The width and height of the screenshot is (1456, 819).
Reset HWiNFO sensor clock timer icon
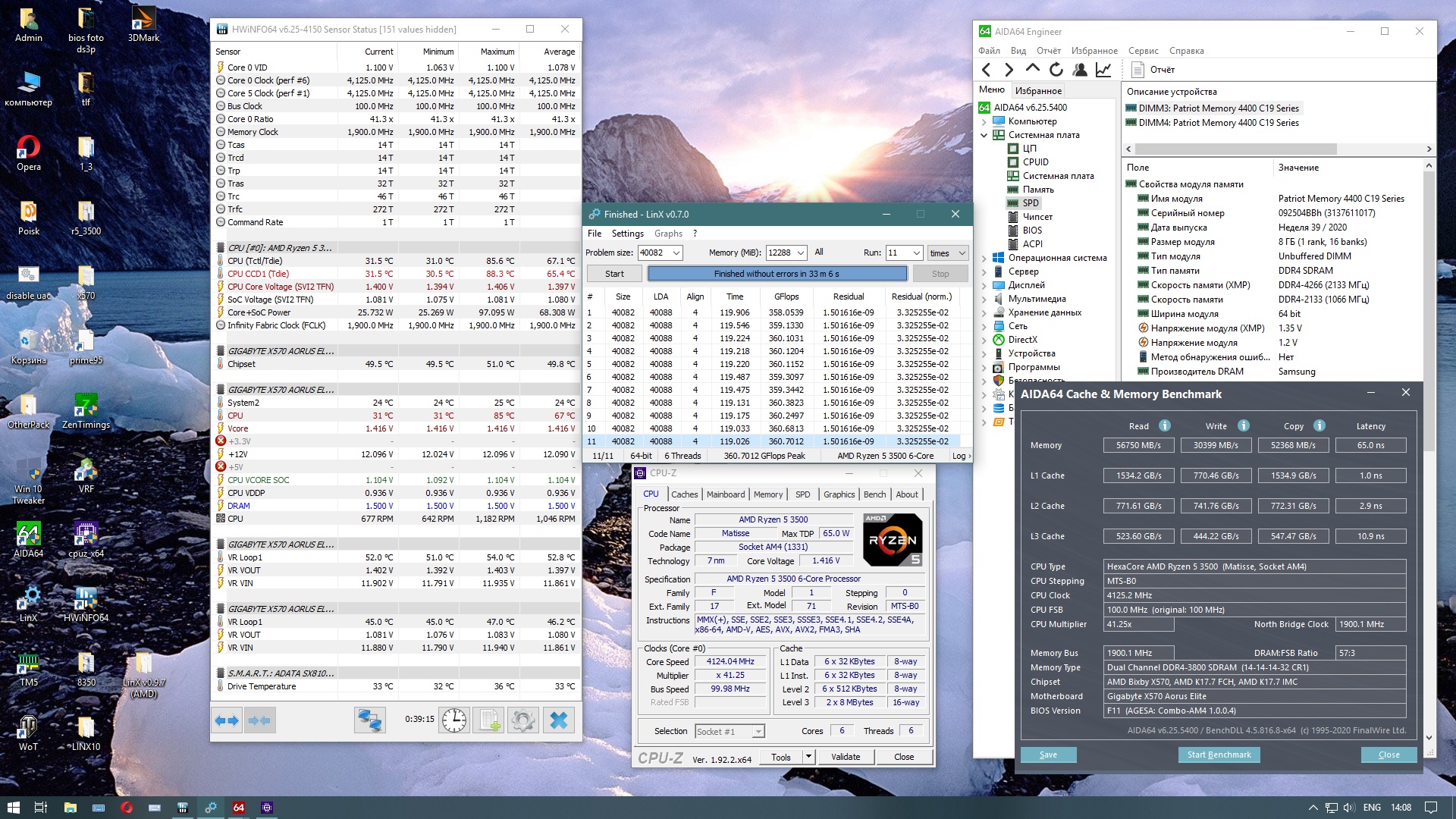click(454, 720)
